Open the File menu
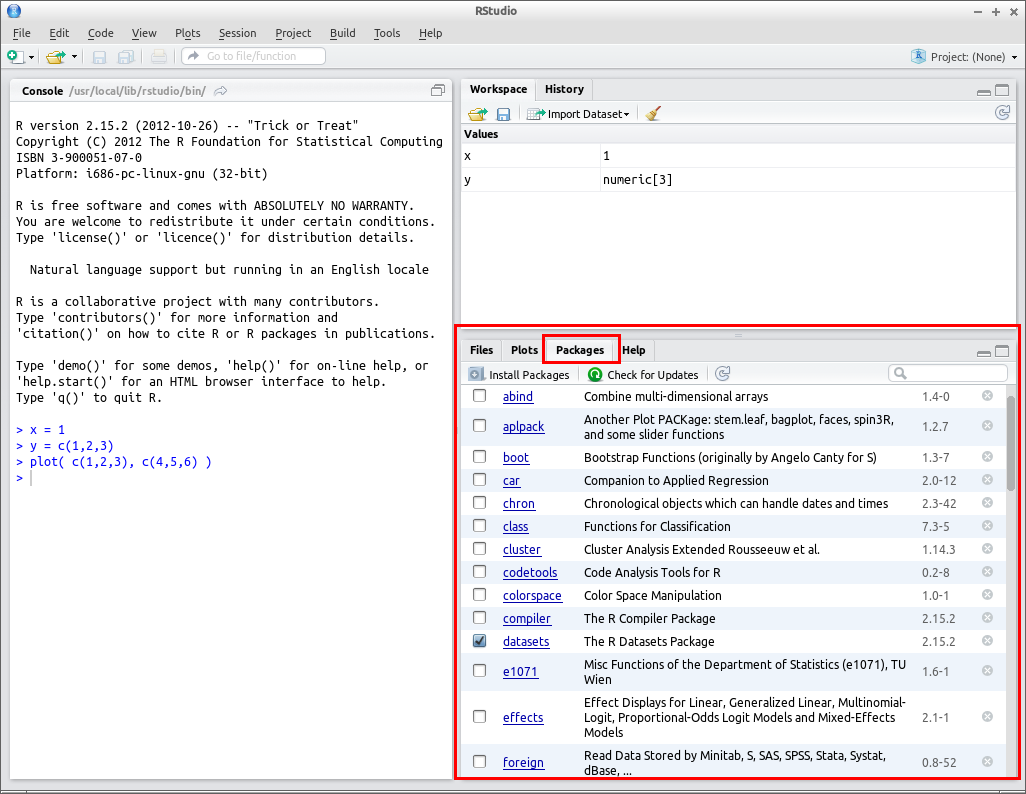 (22, 33)
